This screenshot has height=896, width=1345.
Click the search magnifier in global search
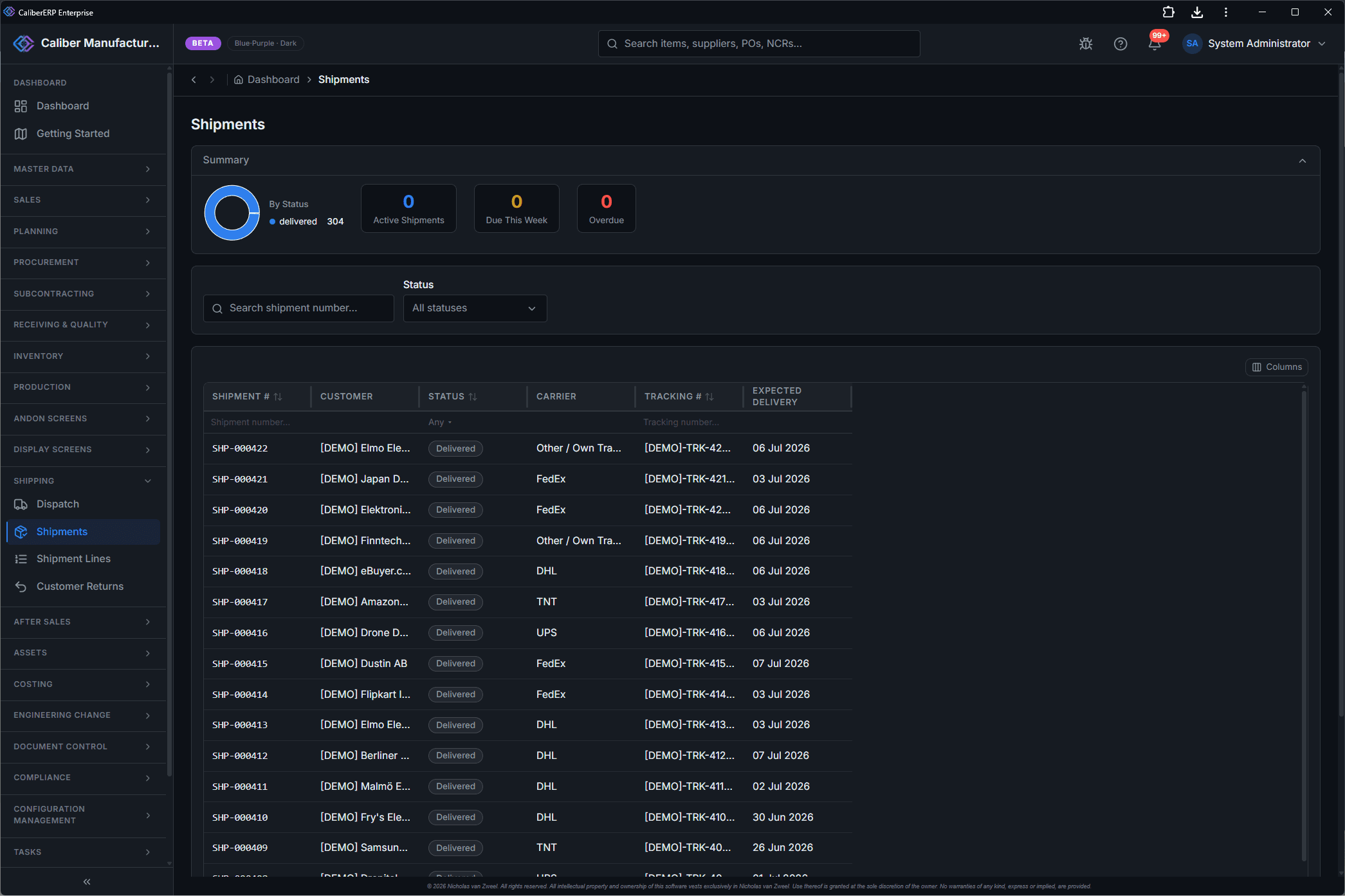click(612, 44)
